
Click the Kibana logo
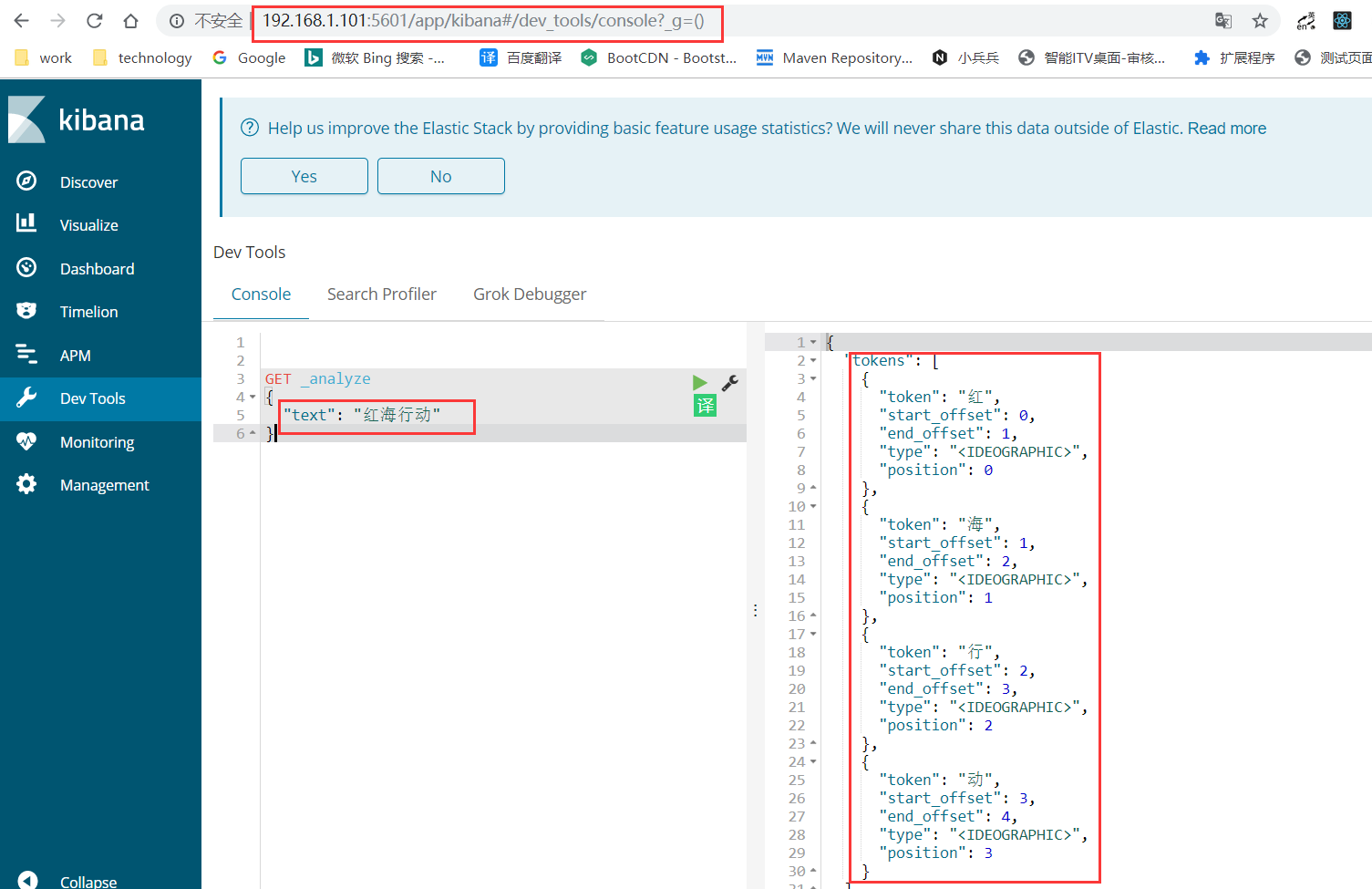77,119
